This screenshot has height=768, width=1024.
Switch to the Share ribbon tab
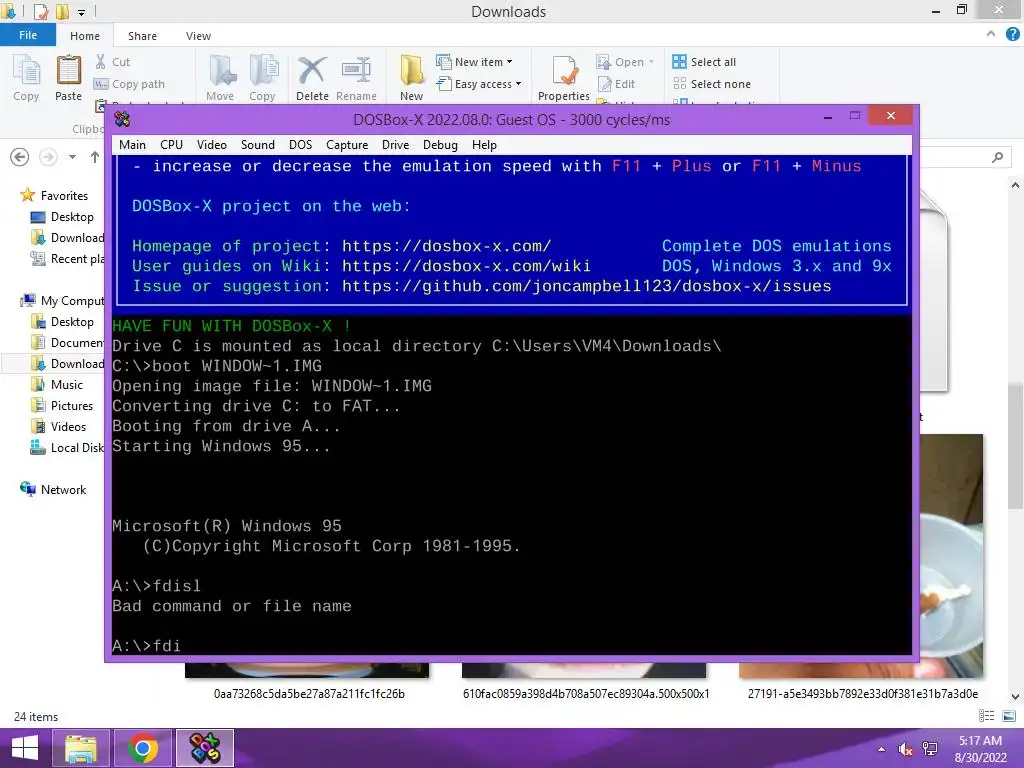pos(142,36)
